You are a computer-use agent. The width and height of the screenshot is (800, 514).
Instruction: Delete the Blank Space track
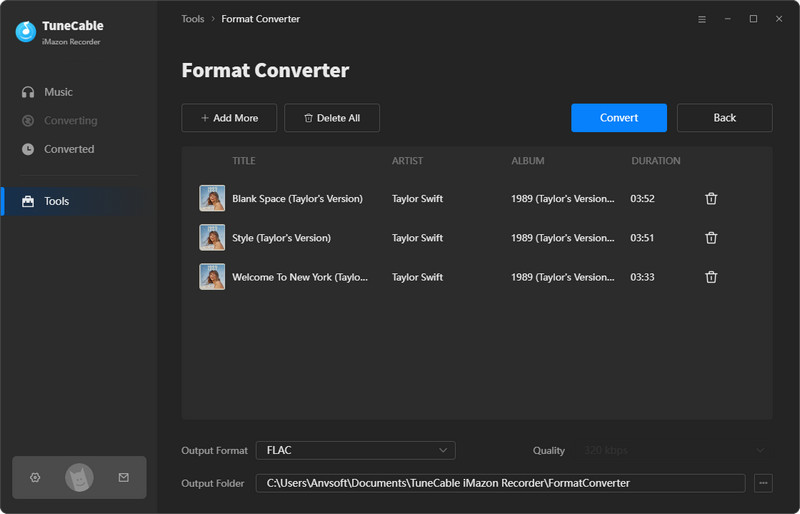(x=711, y=199)
